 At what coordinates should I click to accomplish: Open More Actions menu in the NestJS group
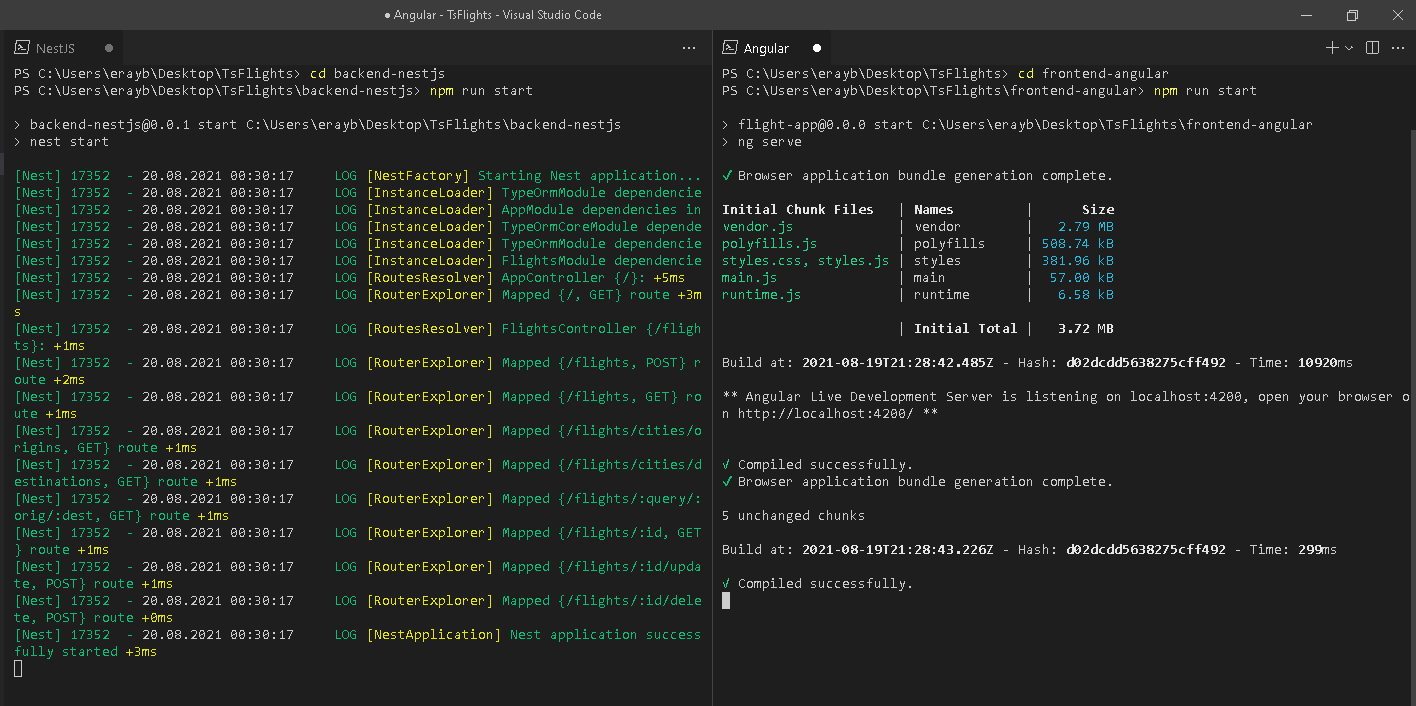(x=688, y=48)
